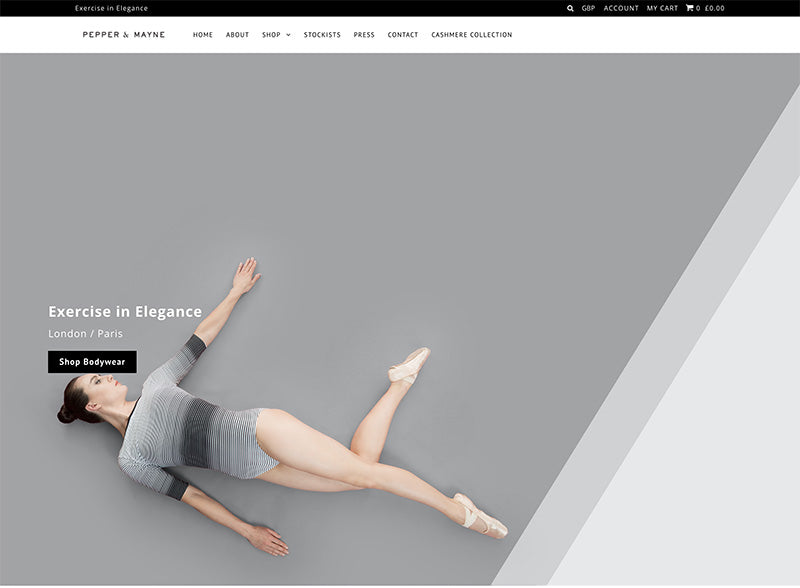Screen dimensions: 800x588
Task: Click the Pepper & Mayne logo
Action: (x=124, y=35)
